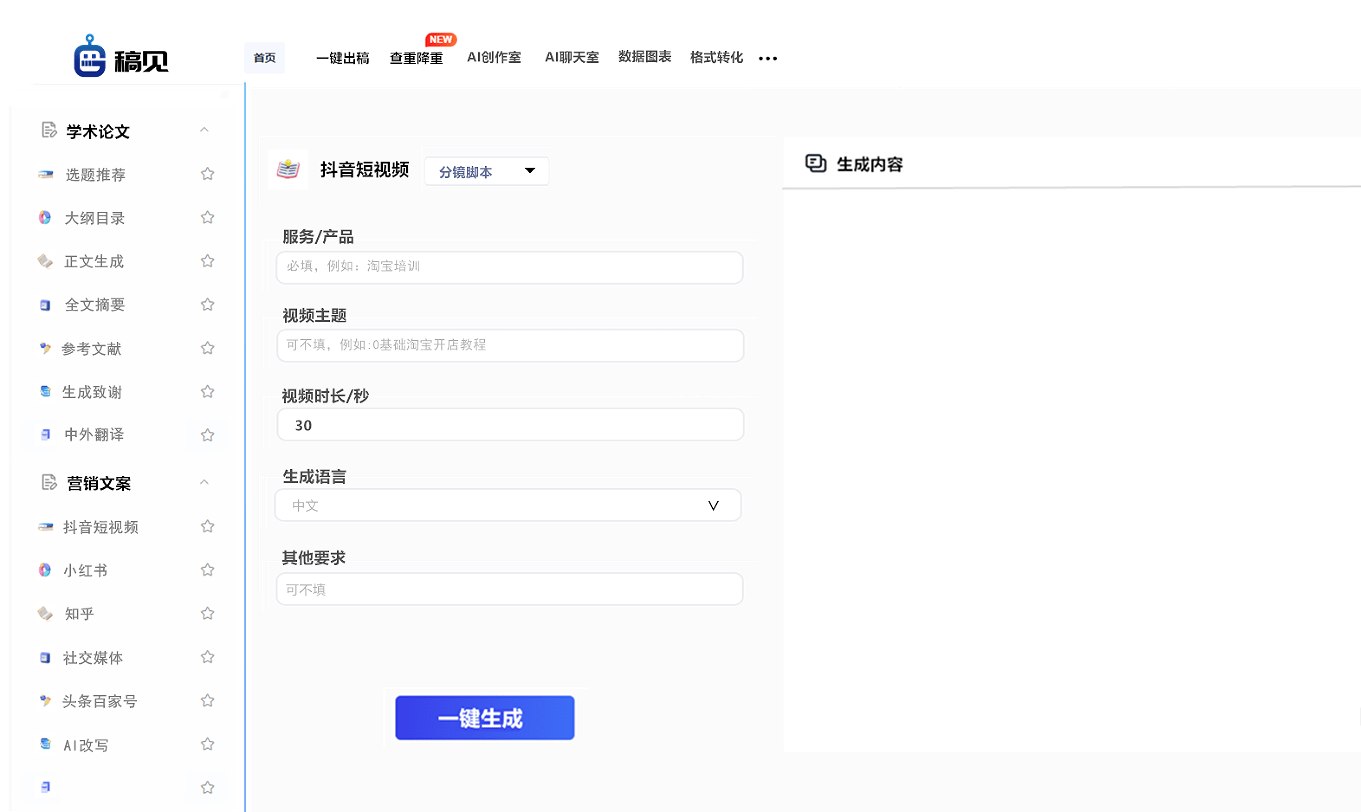This screenshot has height=812, width=1361.
Task: Open the 分镜脚本 dropdown
Action: pos(486,171)
